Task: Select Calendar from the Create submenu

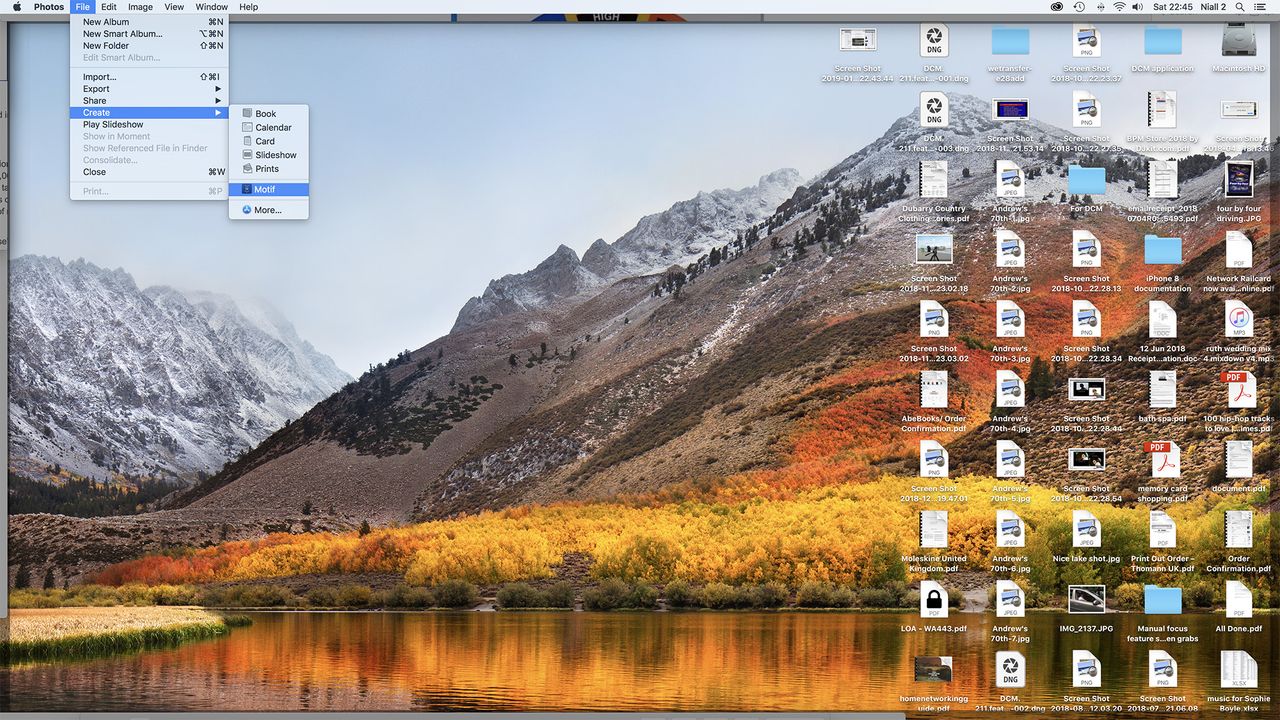Action: (x=268, y=128)
